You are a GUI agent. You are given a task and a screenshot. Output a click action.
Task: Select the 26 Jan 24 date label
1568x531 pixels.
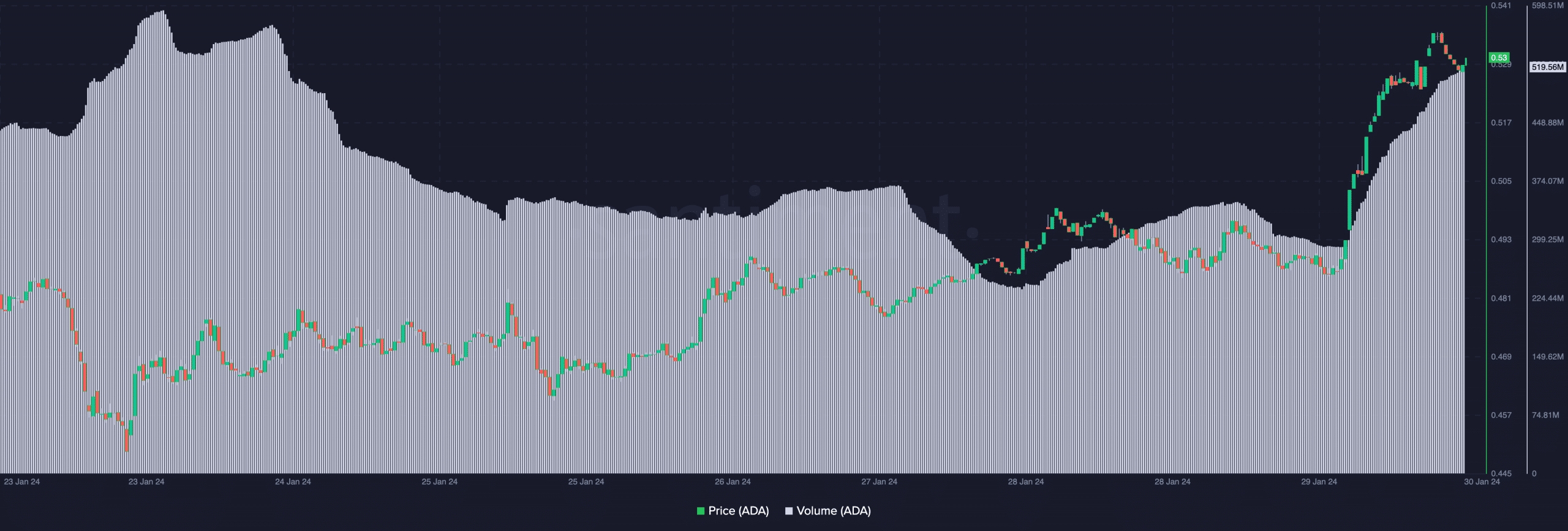pyautogui.click(x=733, y=481)
